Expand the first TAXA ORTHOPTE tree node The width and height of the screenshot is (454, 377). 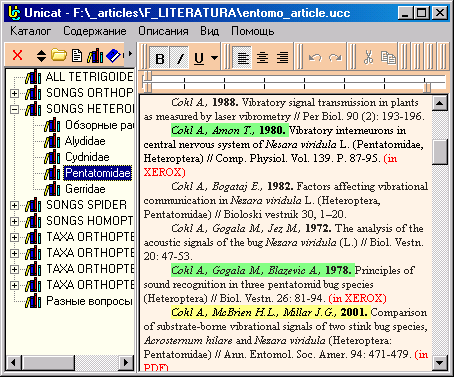click(14, 237)
